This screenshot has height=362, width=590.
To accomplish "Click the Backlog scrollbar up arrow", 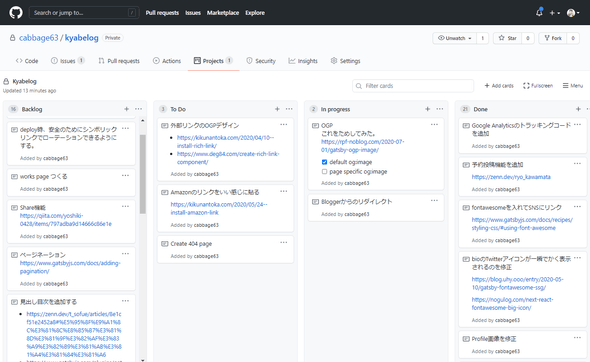I will point(143,120).
